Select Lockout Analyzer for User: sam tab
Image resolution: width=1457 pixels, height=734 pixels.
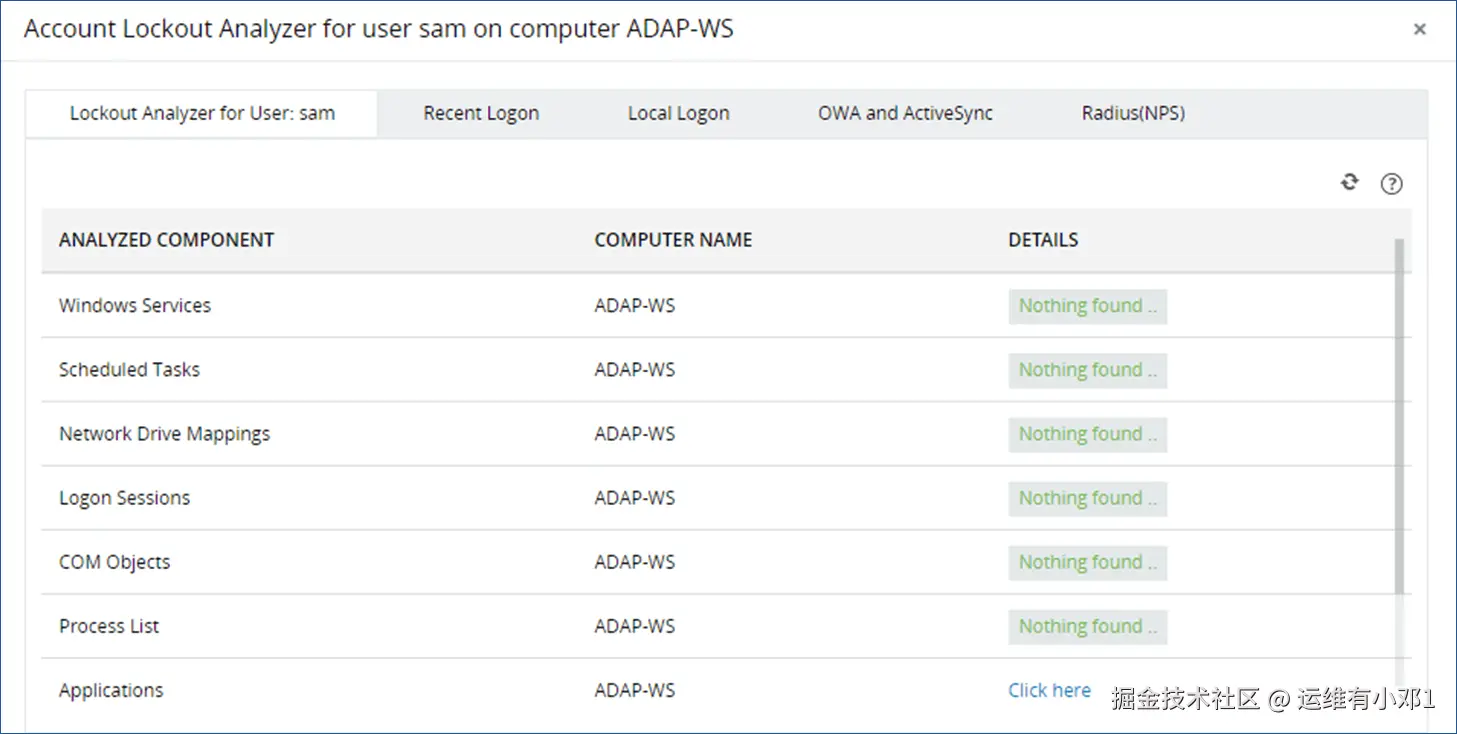pos(202,114)
